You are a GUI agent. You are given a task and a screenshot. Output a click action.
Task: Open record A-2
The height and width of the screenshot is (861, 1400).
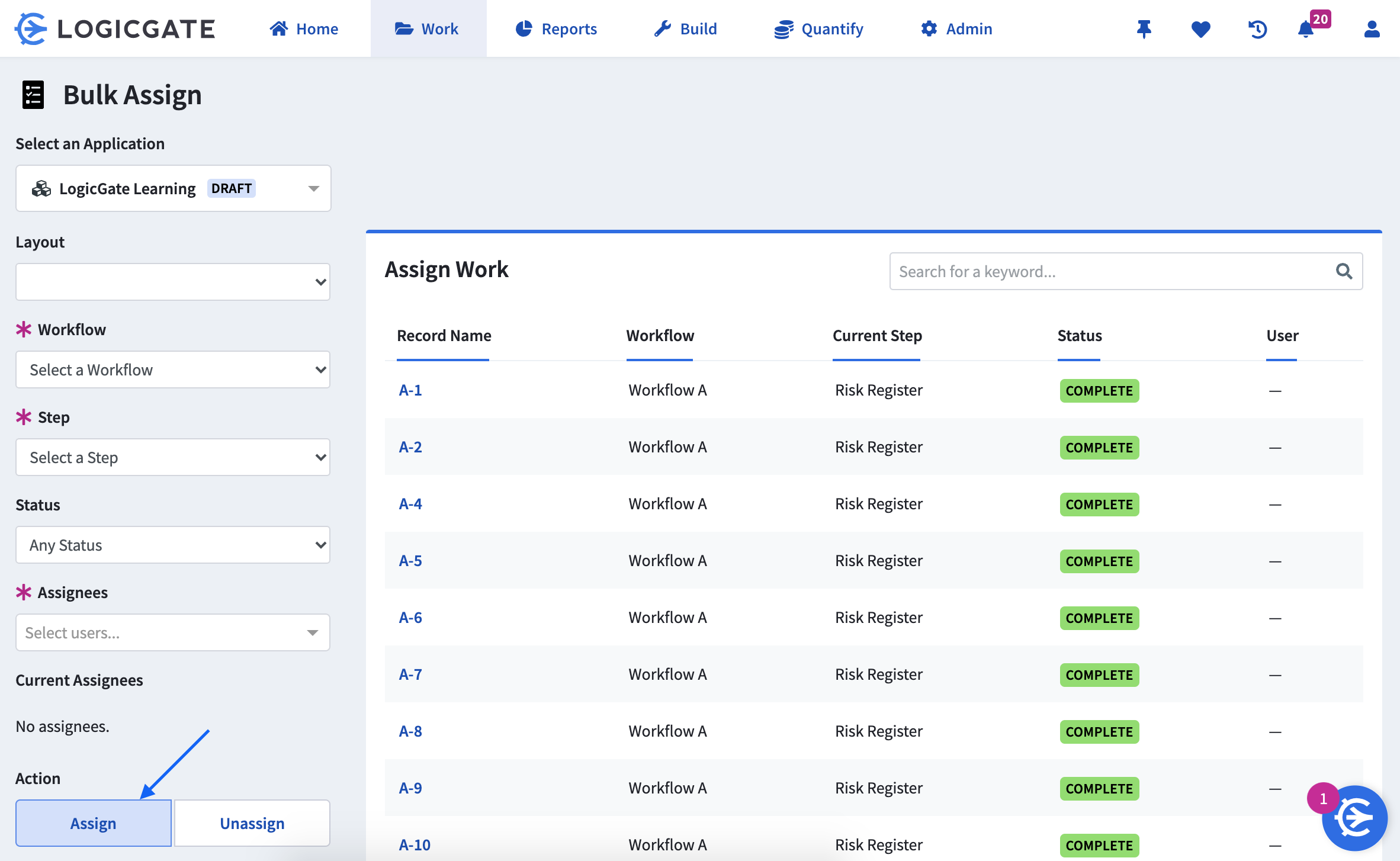point(410,447)
